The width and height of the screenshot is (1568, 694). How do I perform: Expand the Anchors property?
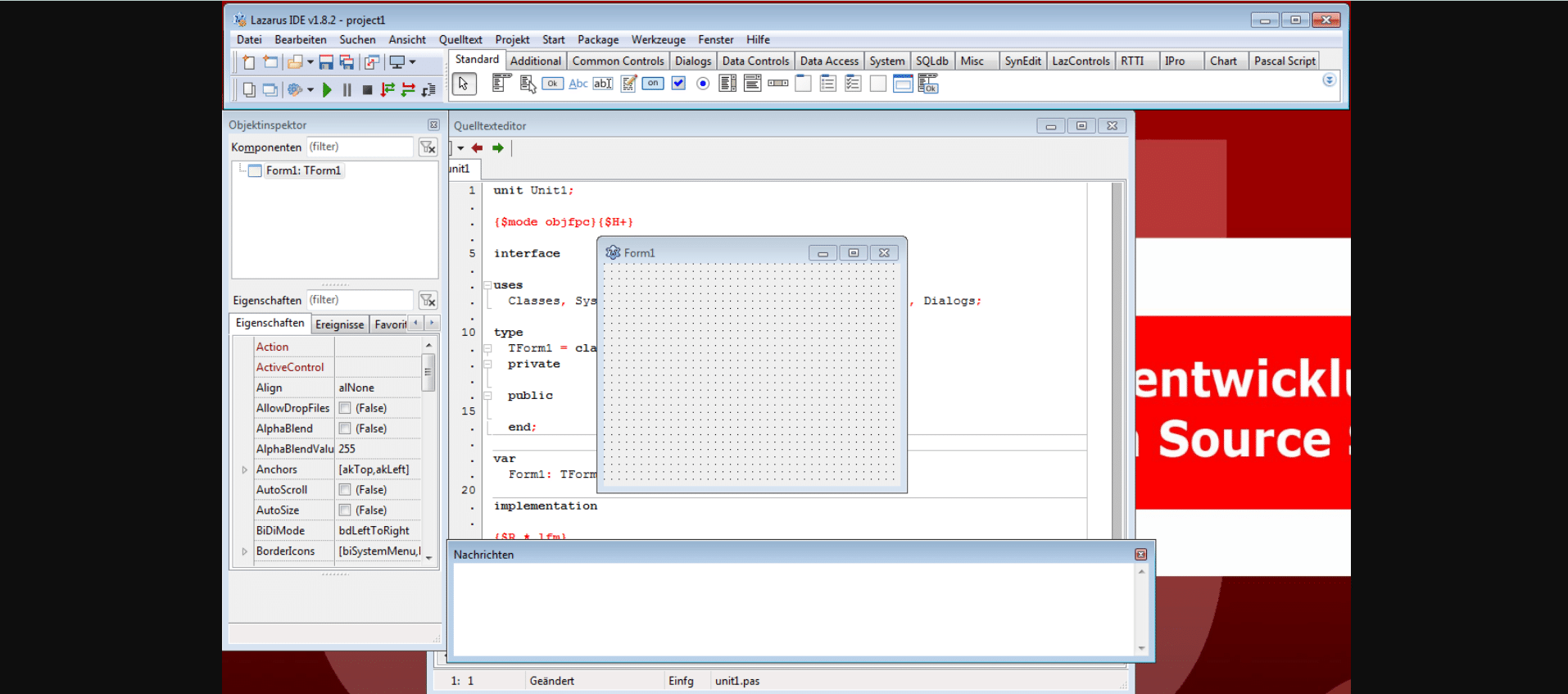pyautogui.click(x=244, y=469)
